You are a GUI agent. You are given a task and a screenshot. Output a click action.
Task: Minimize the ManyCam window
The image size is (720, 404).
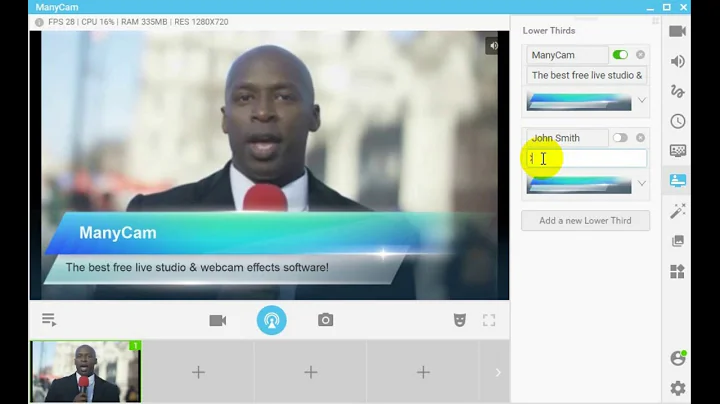(x=650, y=7)
